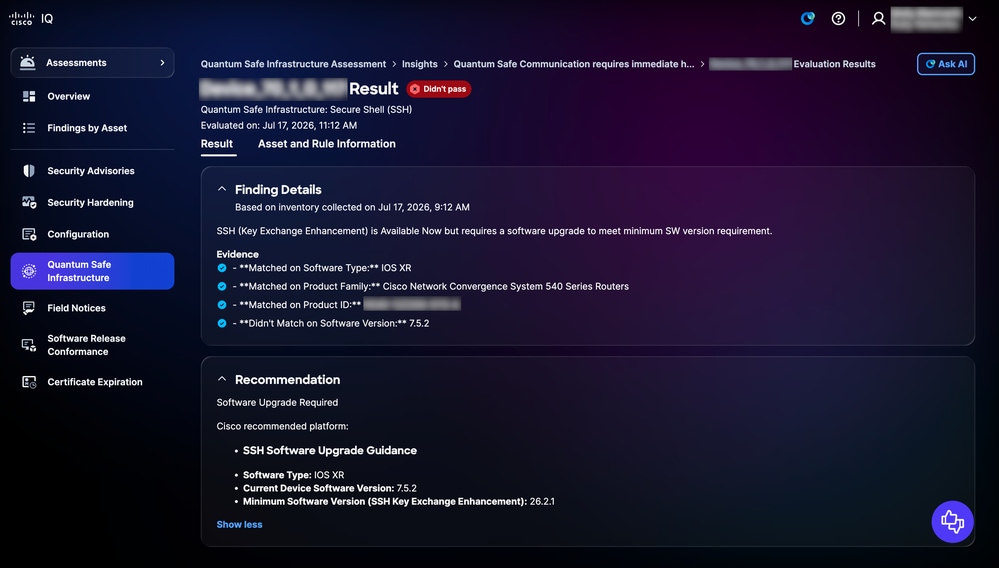Select the Security Hardening icon
999x568 pixels.
[x=29, y=202]
